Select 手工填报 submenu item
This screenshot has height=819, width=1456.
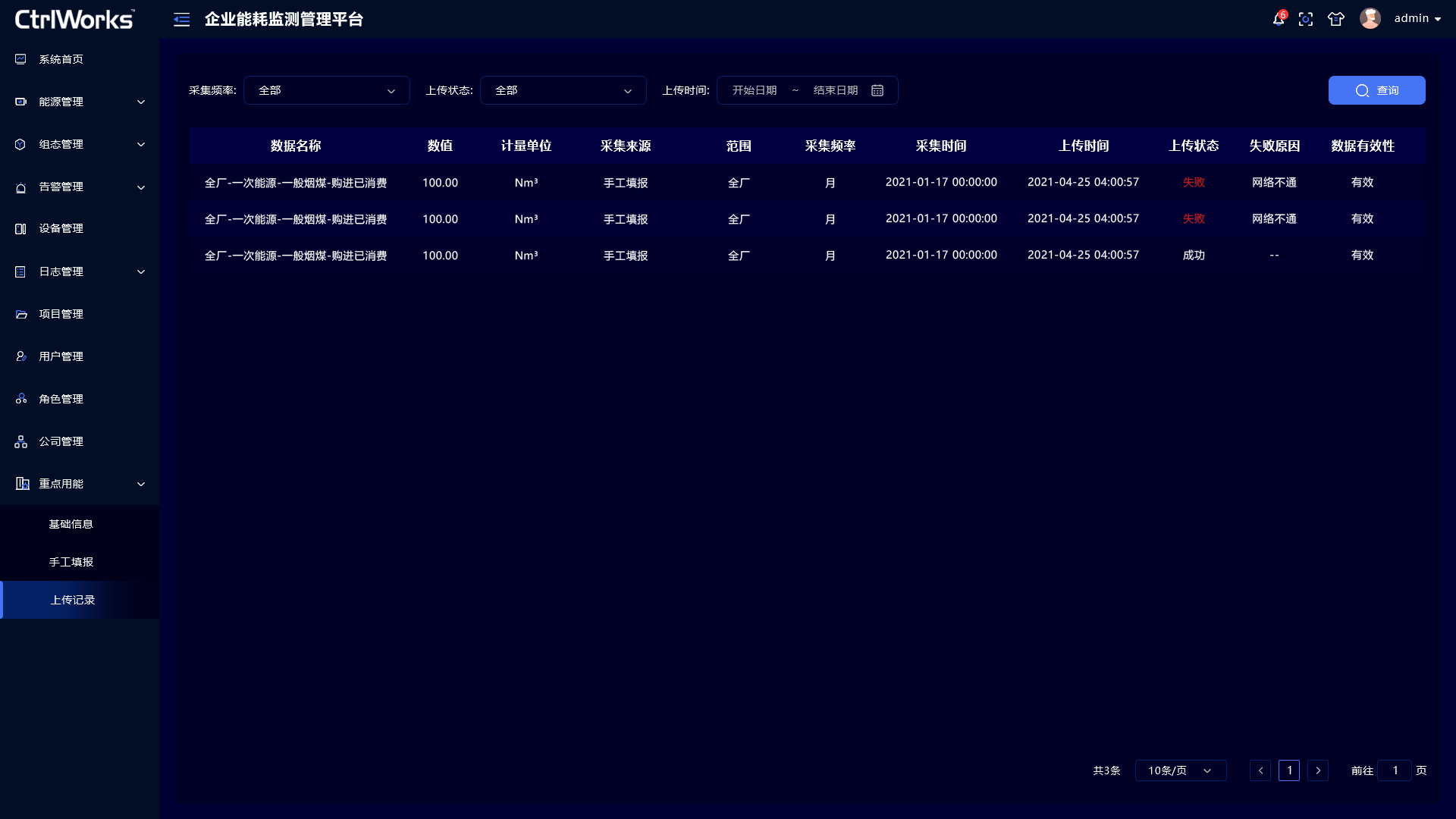pyautogui.click(x=80, y=562)
